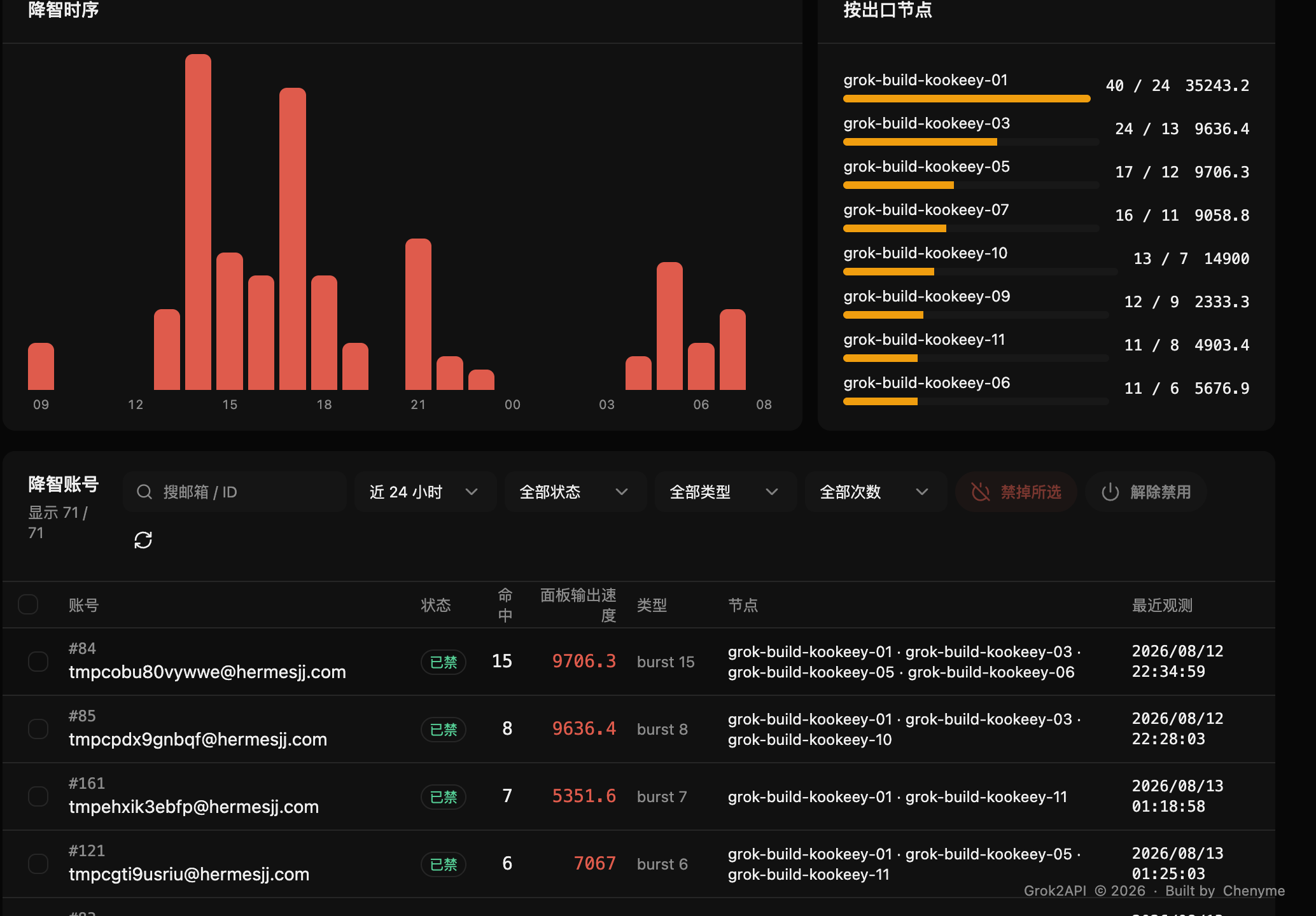The width and height of the screenshot is (1316, 916).
Task: Open the 全部类型 type filter dropdown
Action: pos(725,492)
